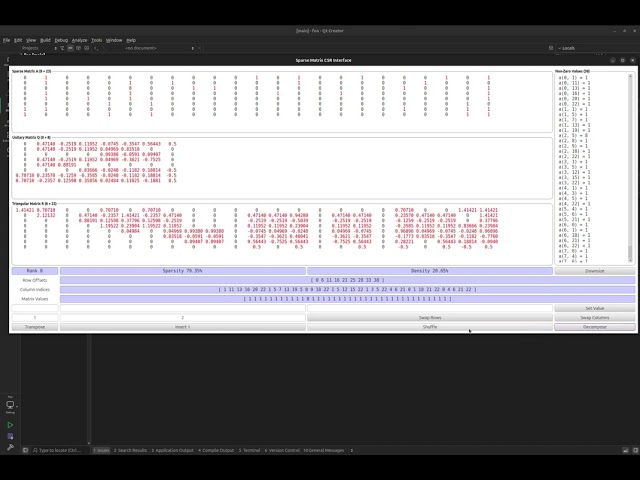The width and height of the screenshot is (640, 480).
Task: Open the Edit menu
Action: click(x=18, y=40)
